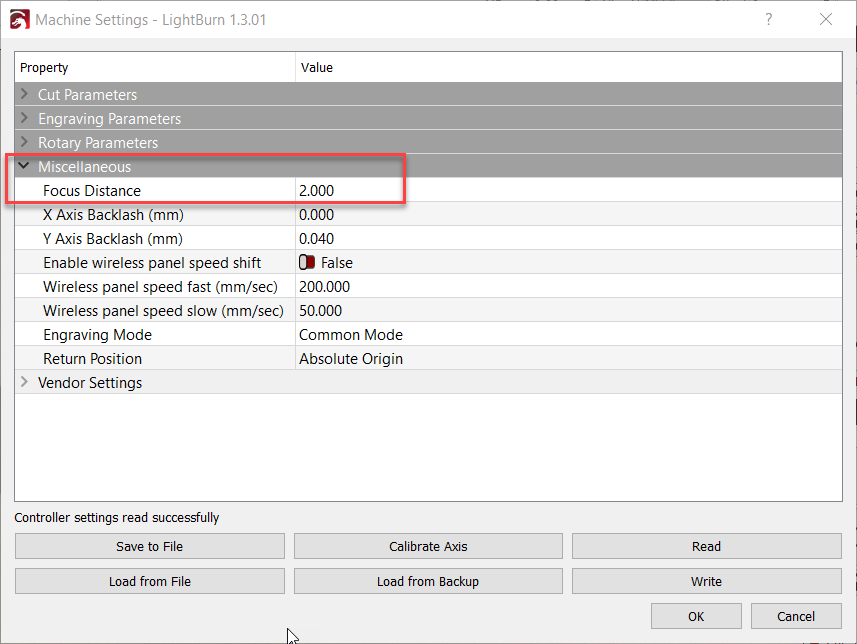Select the Engraving Mode row label
The width and height of the screenshot is (857, 644).
pos(97,335)
